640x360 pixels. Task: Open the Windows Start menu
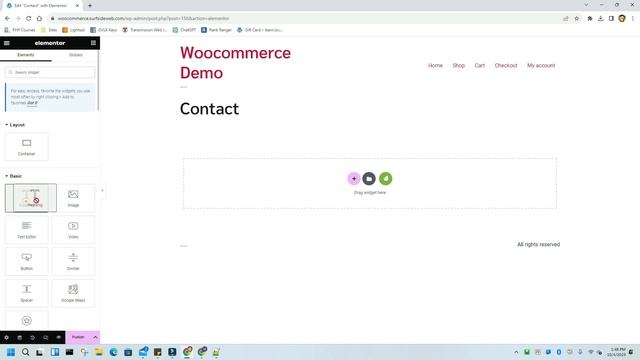[11, 352]
